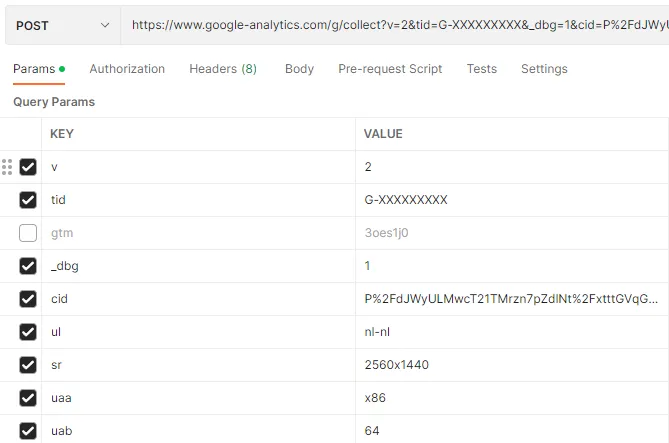Enable the gtm parameter checkbox
This screenshot has width=669, height=443.
click(x=28, y=233)
